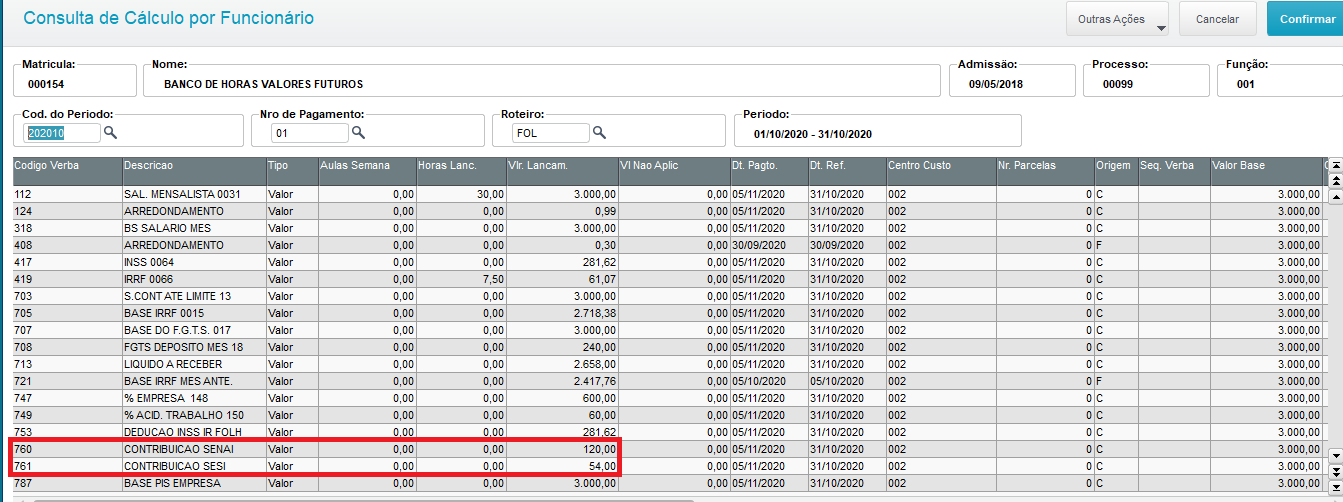Image resolution: width=1343 pixels, height=502 pixels.
Task: Open the Outras Ações dropdown
Action: click(1119, 19)
